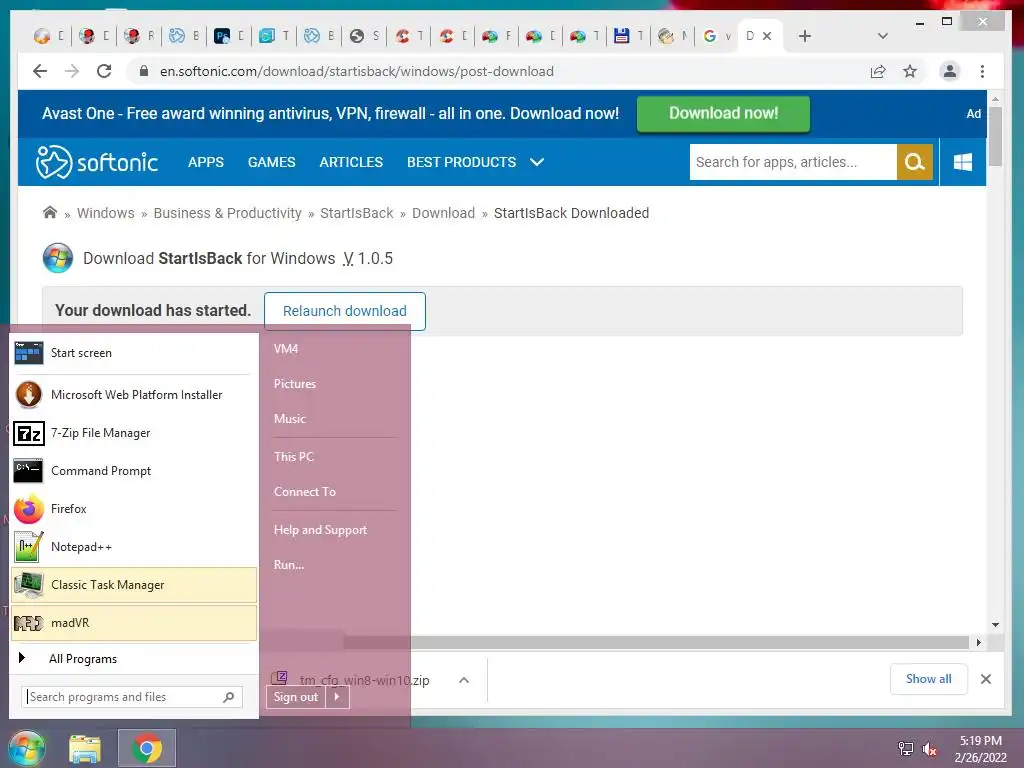The width and height of the screenshot is (1024, 768).
Task: Click the network tray icon
Action: [x=906, y=749]
